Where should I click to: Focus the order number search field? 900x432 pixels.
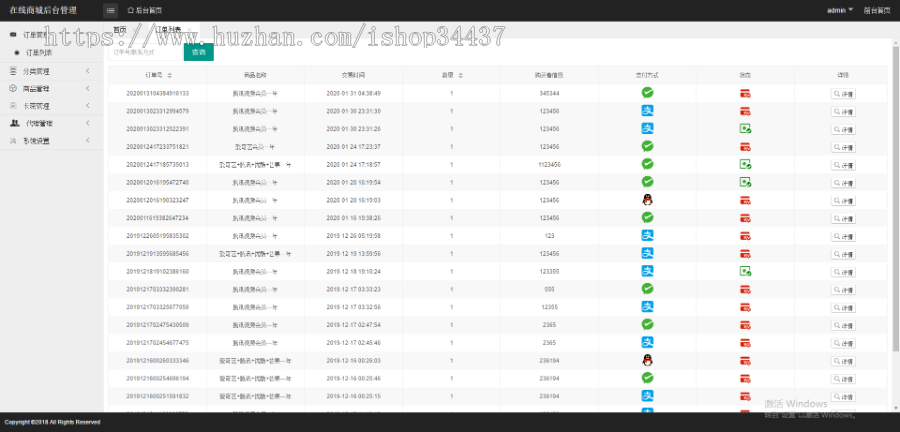[146, 52]
